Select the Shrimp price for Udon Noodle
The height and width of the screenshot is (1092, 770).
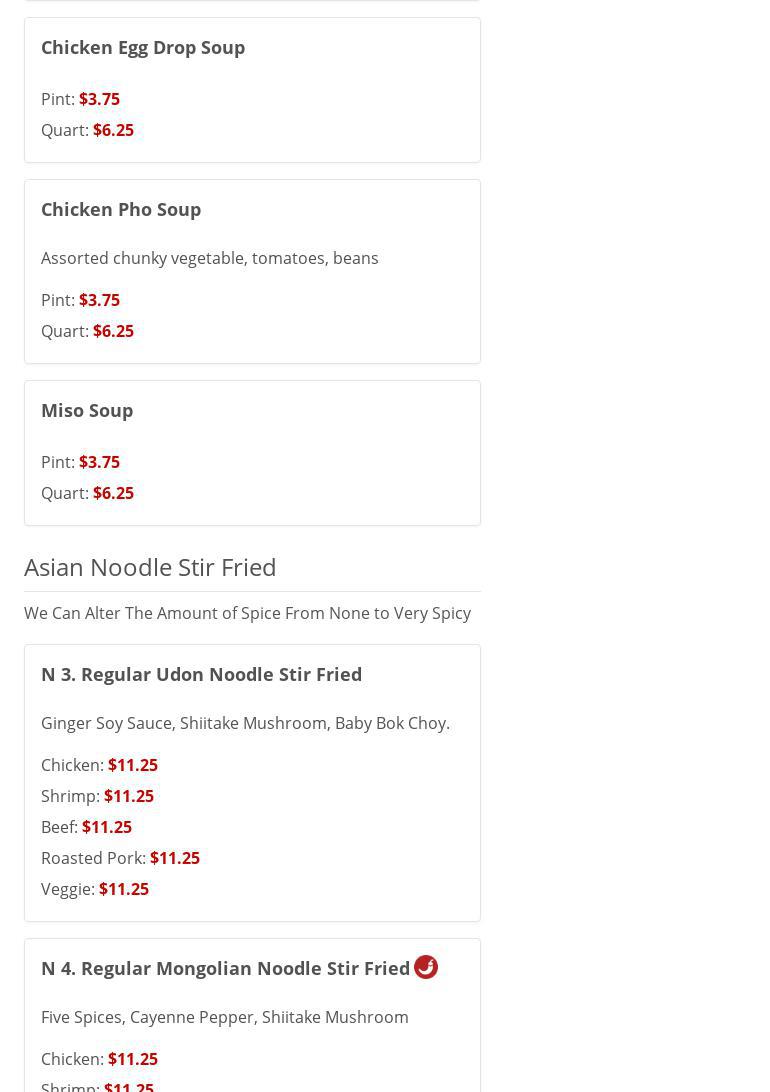129,796
